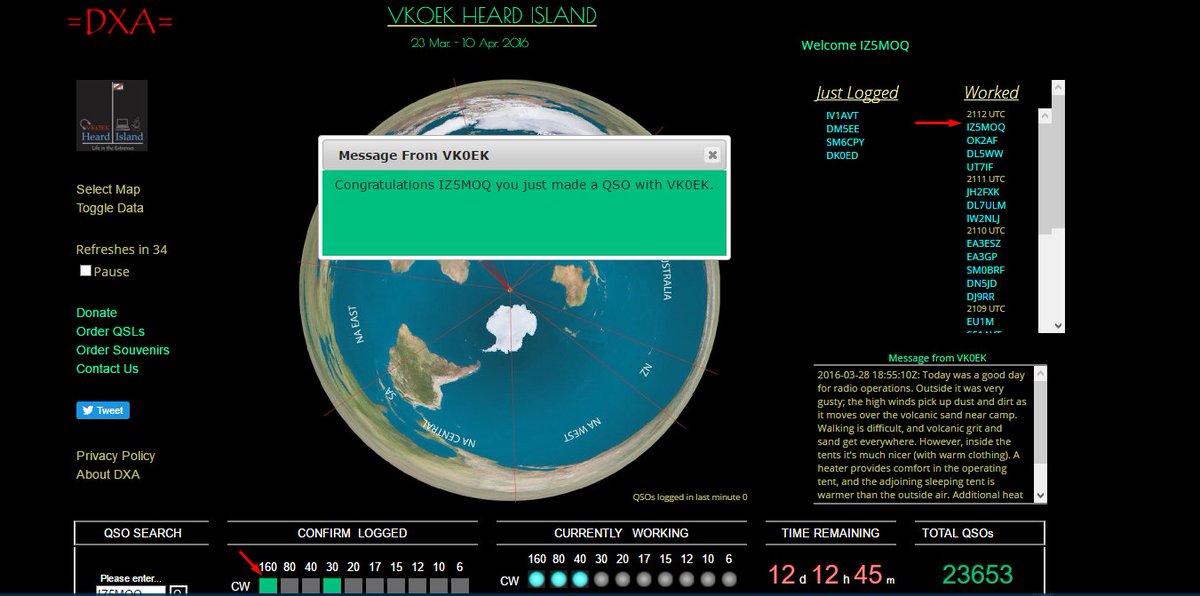Toggle the Pause refresh checkbox
1200x596 pixels.
point(86,271)
